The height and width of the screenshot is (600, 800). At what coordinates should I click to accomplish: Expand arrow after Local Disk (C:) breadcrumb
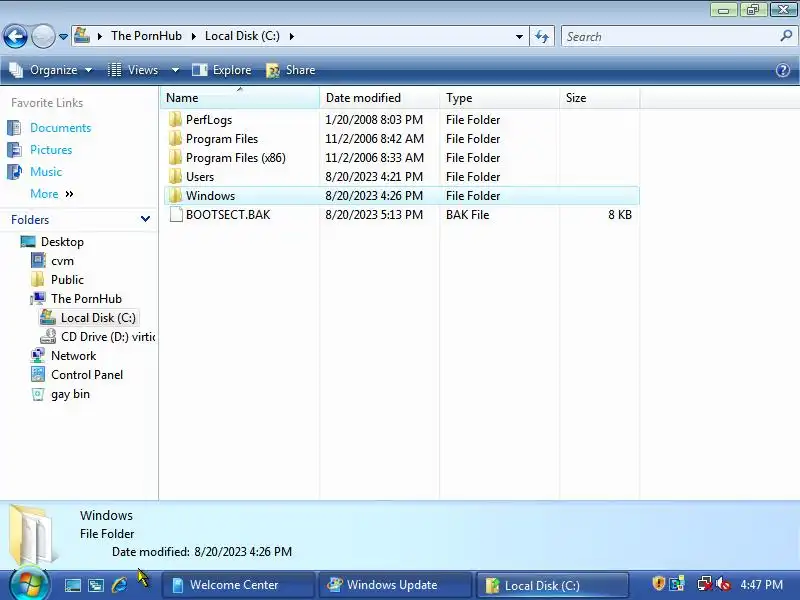coord(292,36)
